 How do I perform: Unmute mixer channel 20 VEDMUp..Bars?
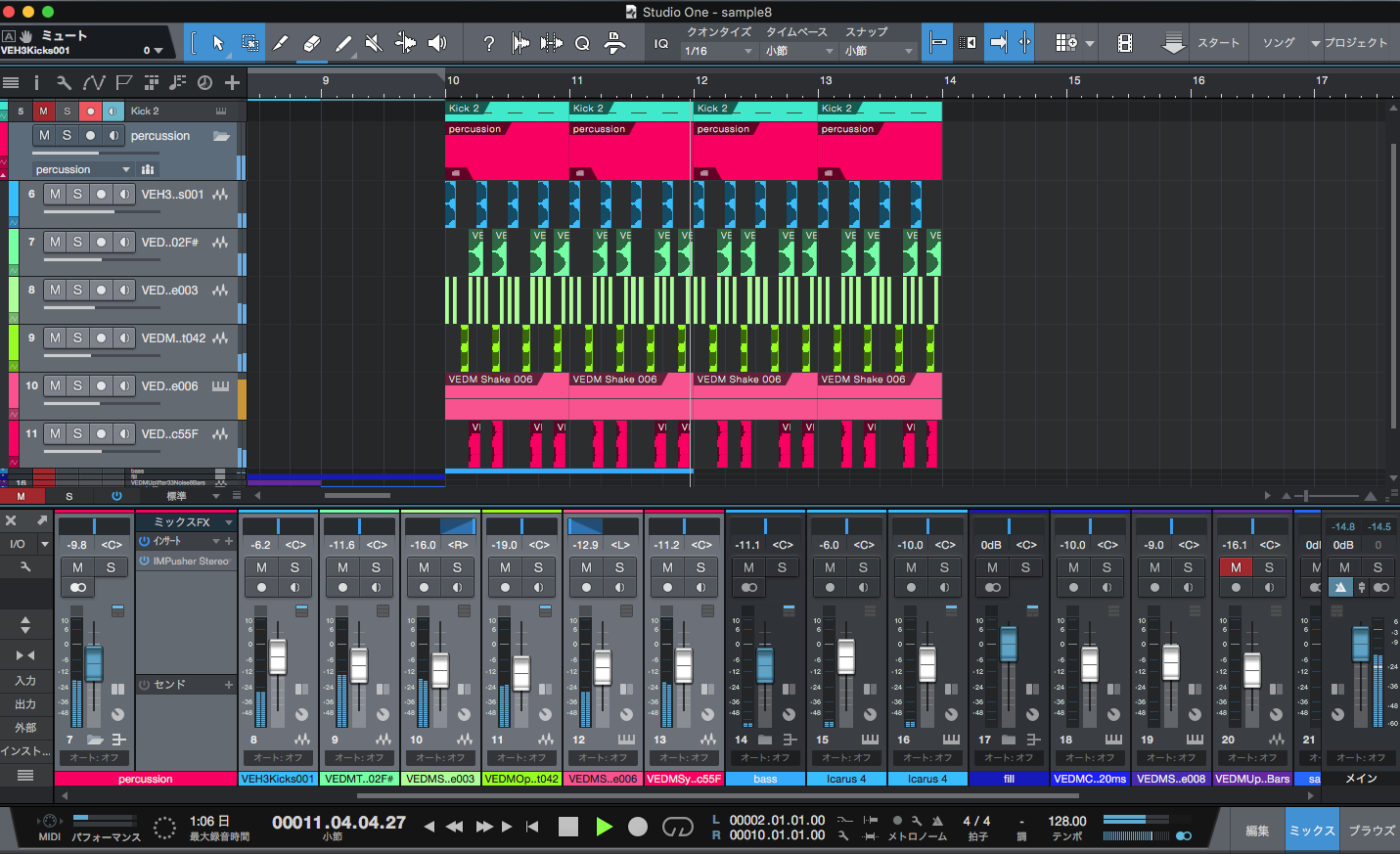click(x=1236, y=567)
